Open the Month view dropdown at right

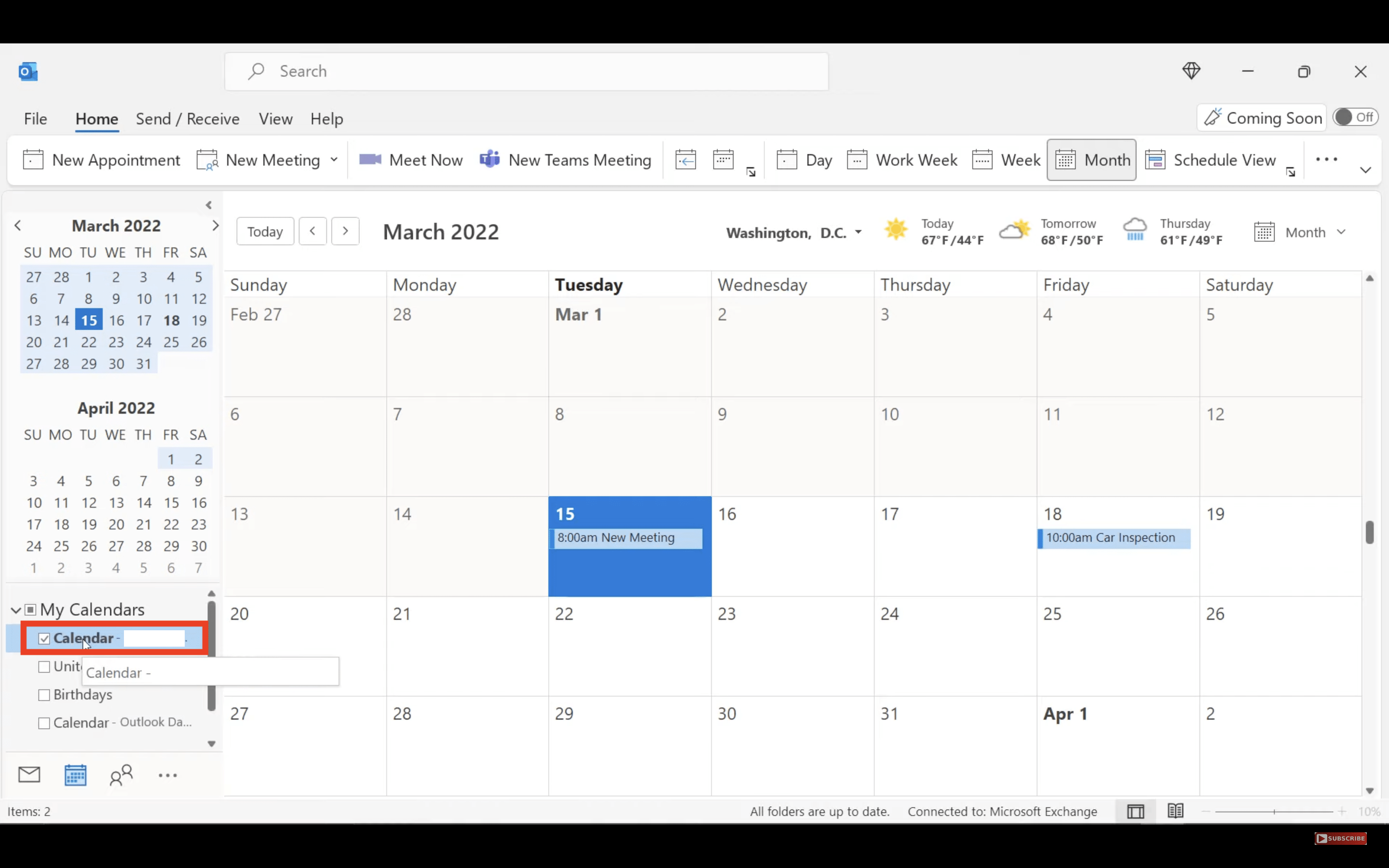tap(1301, 232)
